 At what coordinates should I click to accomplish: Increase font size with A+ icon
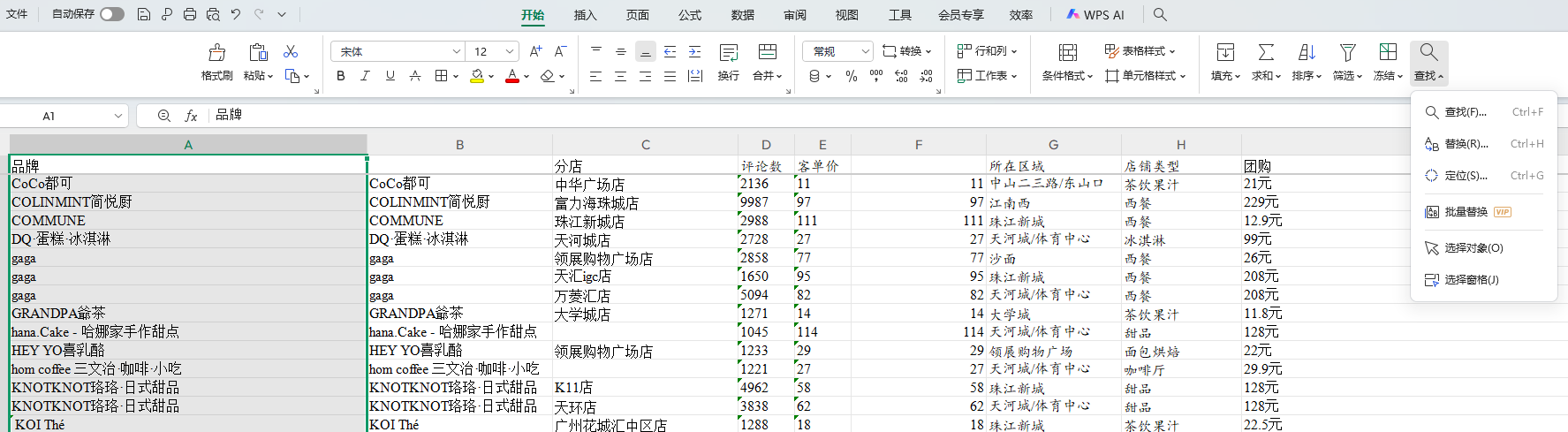[536, 51]
